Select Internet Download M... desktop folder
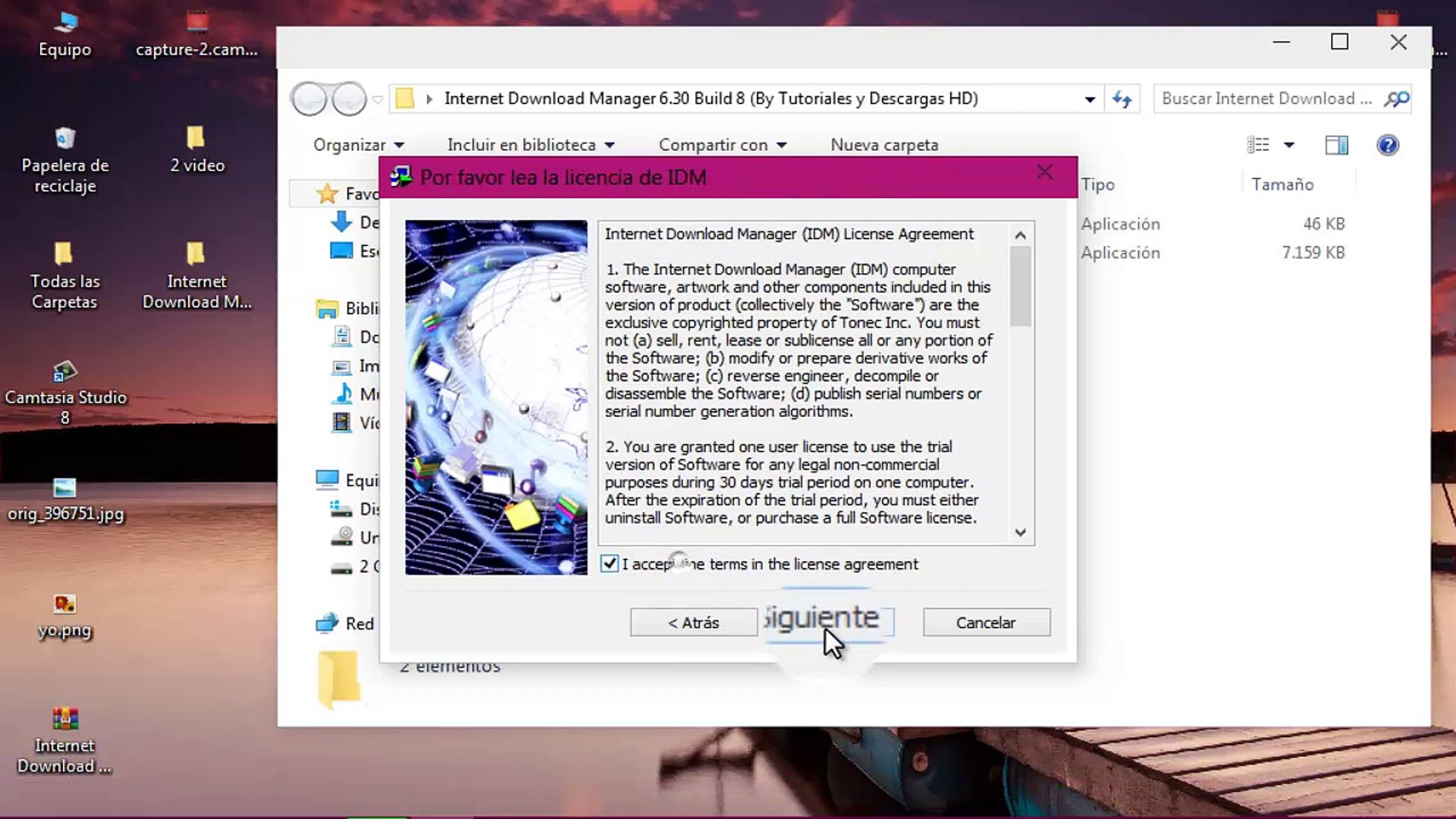 [x=197, y=277]
